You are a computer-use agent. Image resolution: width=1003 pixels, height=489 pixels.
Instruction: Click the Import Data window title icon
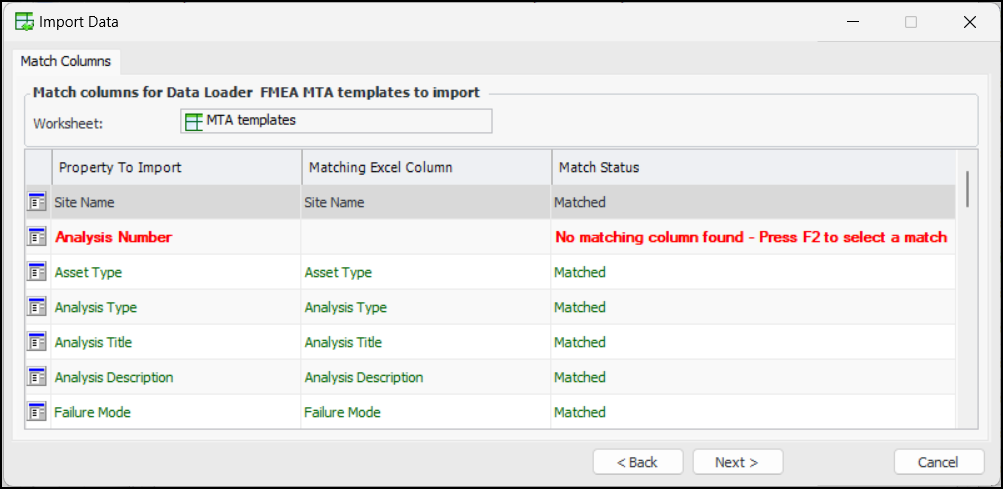click(24, 21)
